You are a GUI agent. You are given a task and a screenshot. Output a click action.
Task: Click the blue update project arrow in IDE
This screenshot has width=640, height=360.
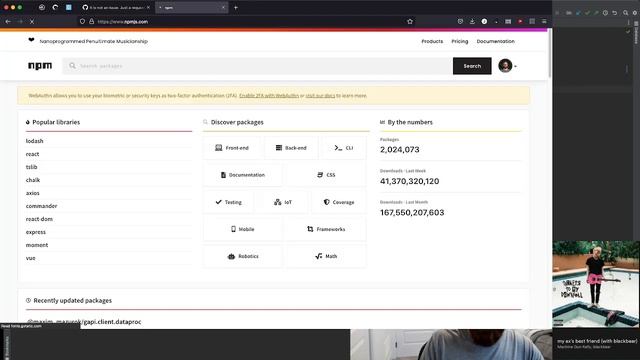(x=578, y=13)
